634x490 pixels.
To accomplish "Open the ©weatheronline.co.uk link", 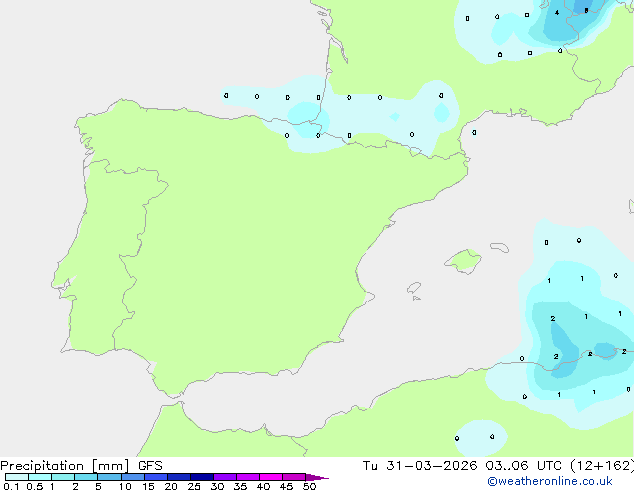I will pos(550,481).
